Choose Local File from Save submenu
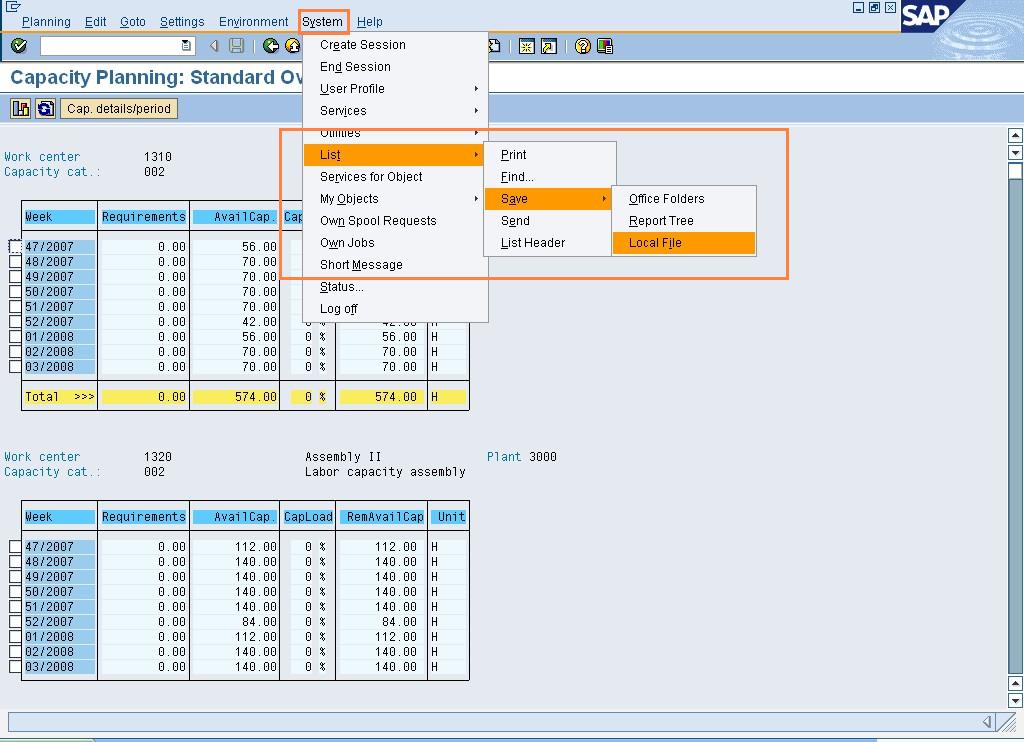 (655, 243)
